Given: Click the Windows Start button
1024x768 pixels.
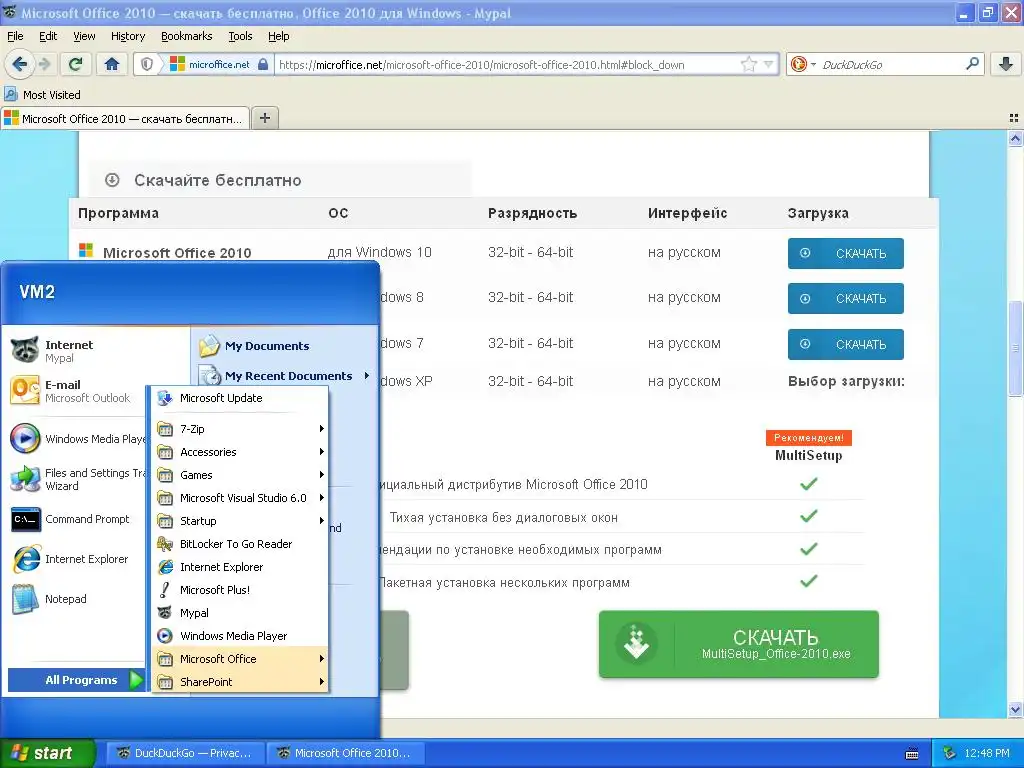Looking at the screenshot, I should pos(47,753).
